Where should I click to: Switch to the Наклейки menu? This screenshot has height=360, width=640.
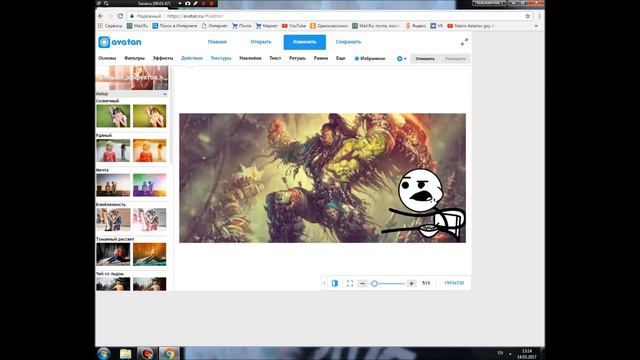[250, 58]
